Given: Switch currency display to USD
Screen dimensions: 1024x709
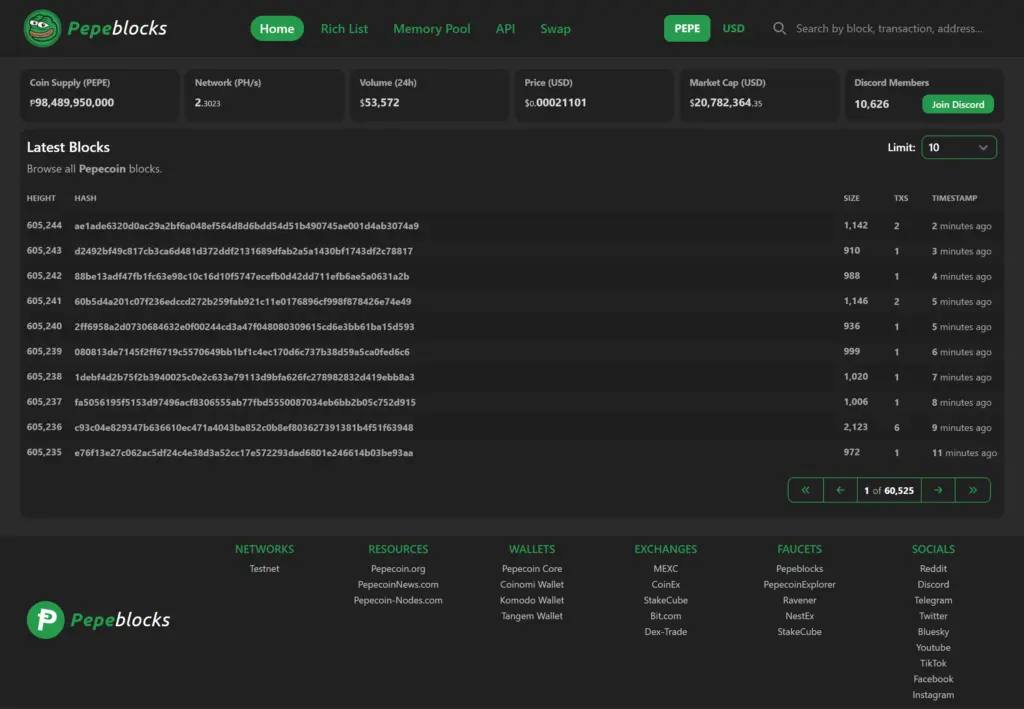Looking at the screenshot, I should (x=733, y=29).
